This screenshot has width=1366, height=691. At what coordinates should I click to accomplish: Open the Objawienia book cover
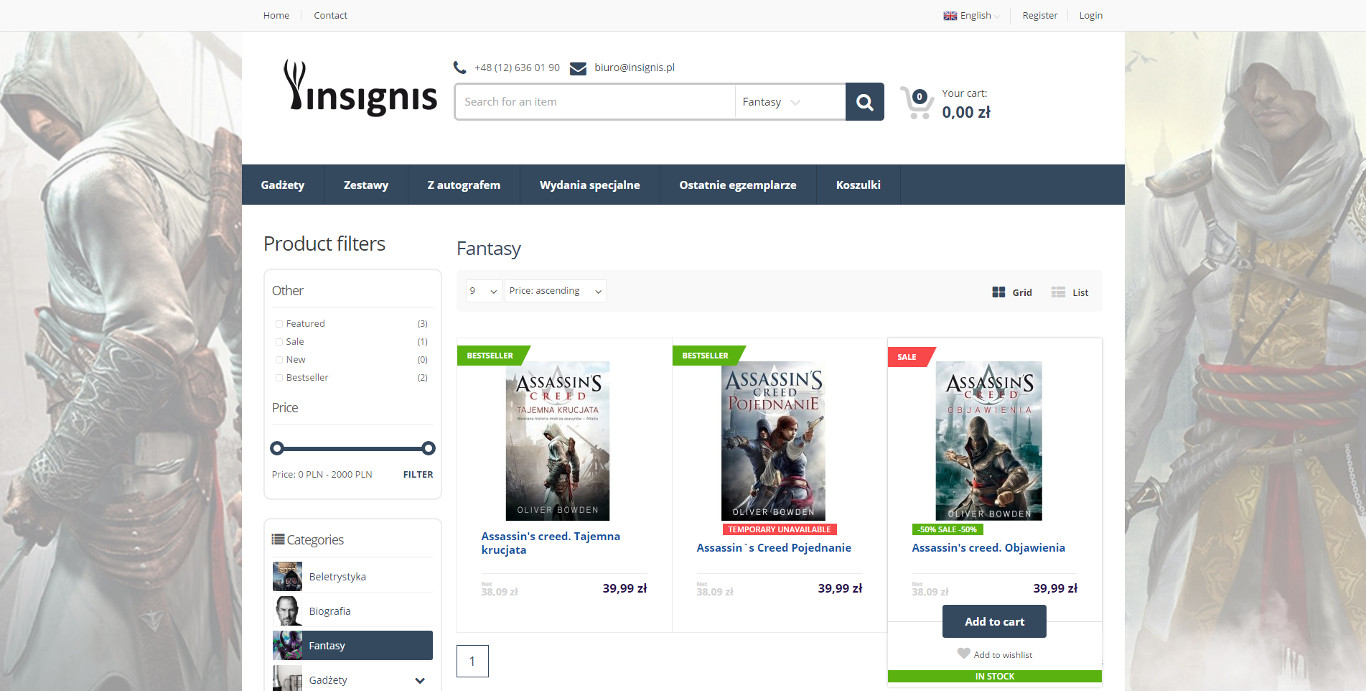click(989, 441)
